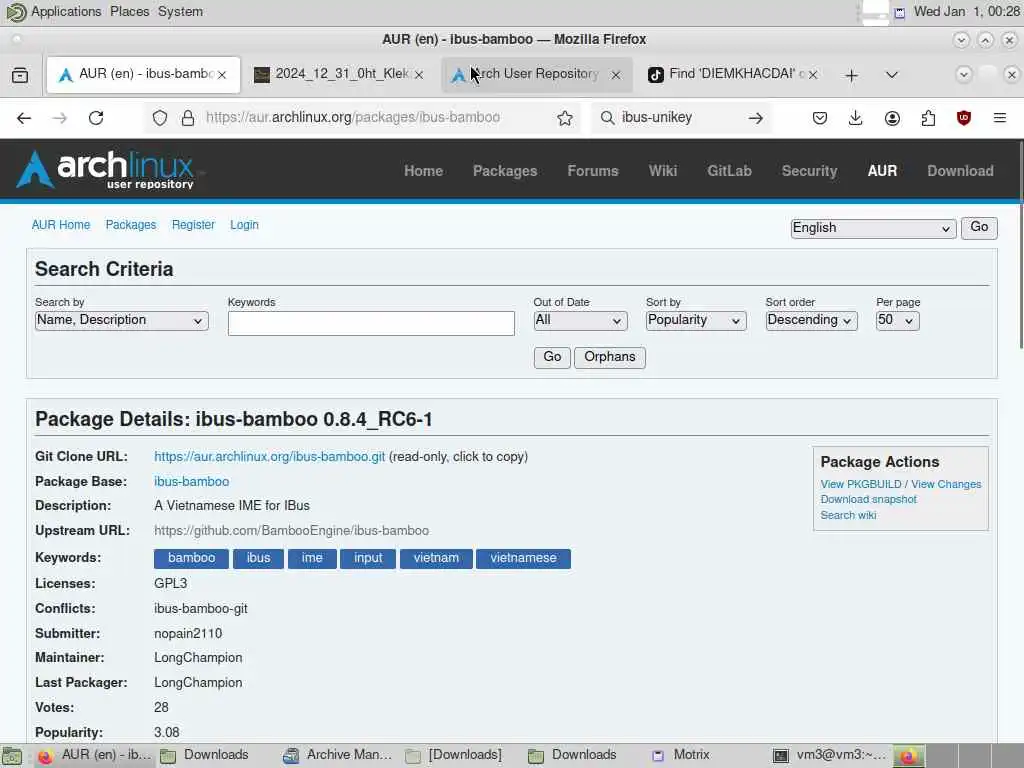
Task: Open the Register link
Action: pos(193,225)
